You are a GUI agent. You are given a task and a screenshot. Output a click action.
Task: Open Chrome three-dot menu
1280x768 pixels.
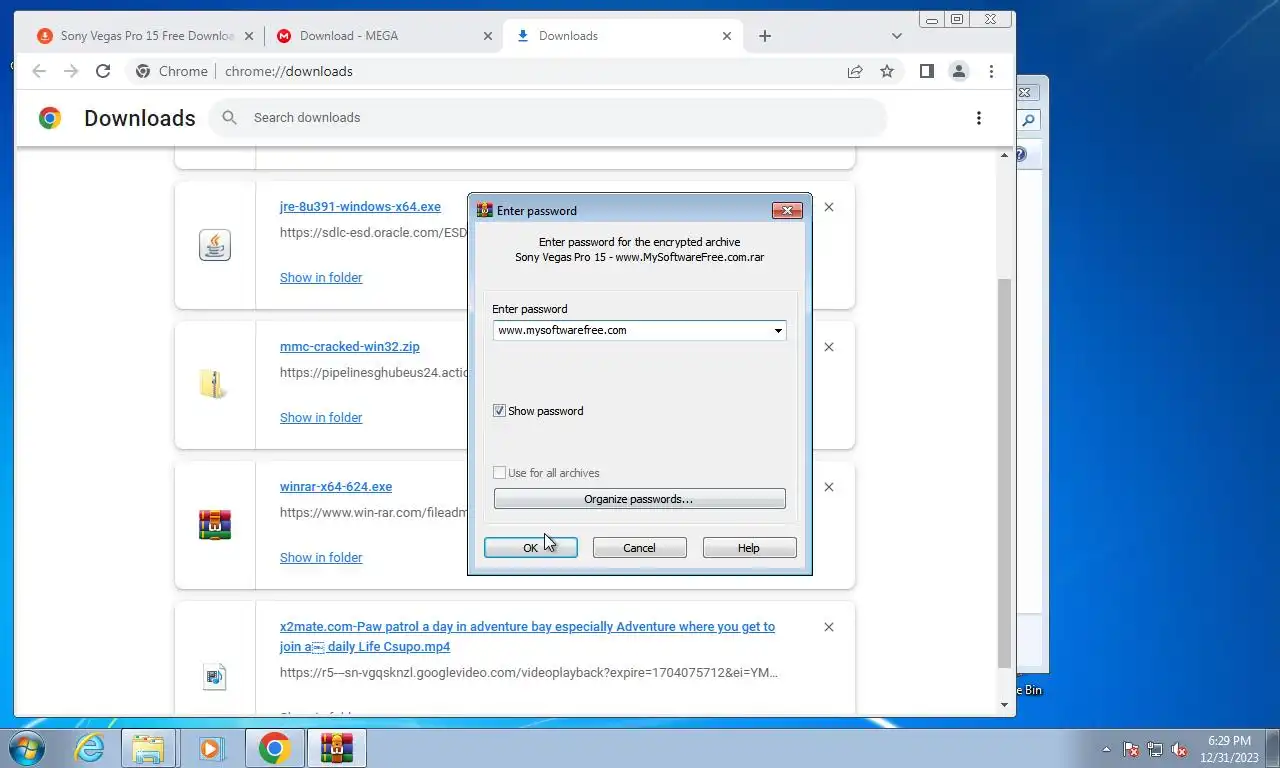991,71
